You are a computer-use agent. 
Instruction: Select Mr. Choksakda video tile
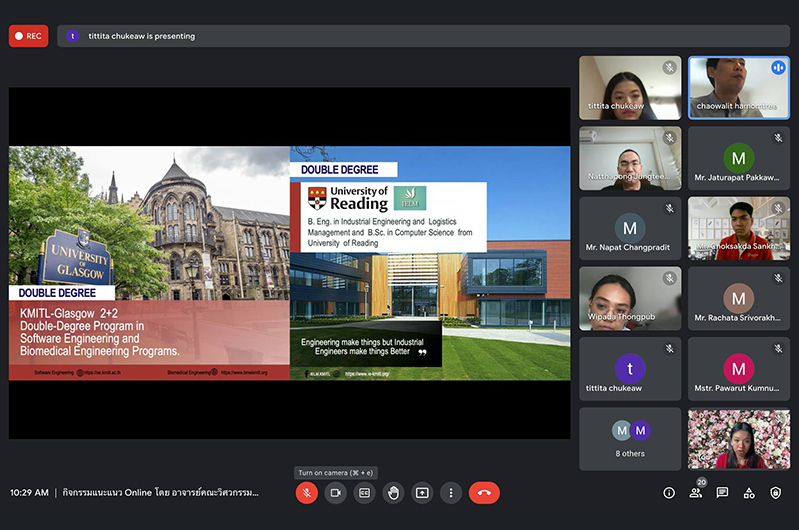click(x=739, y=228)
